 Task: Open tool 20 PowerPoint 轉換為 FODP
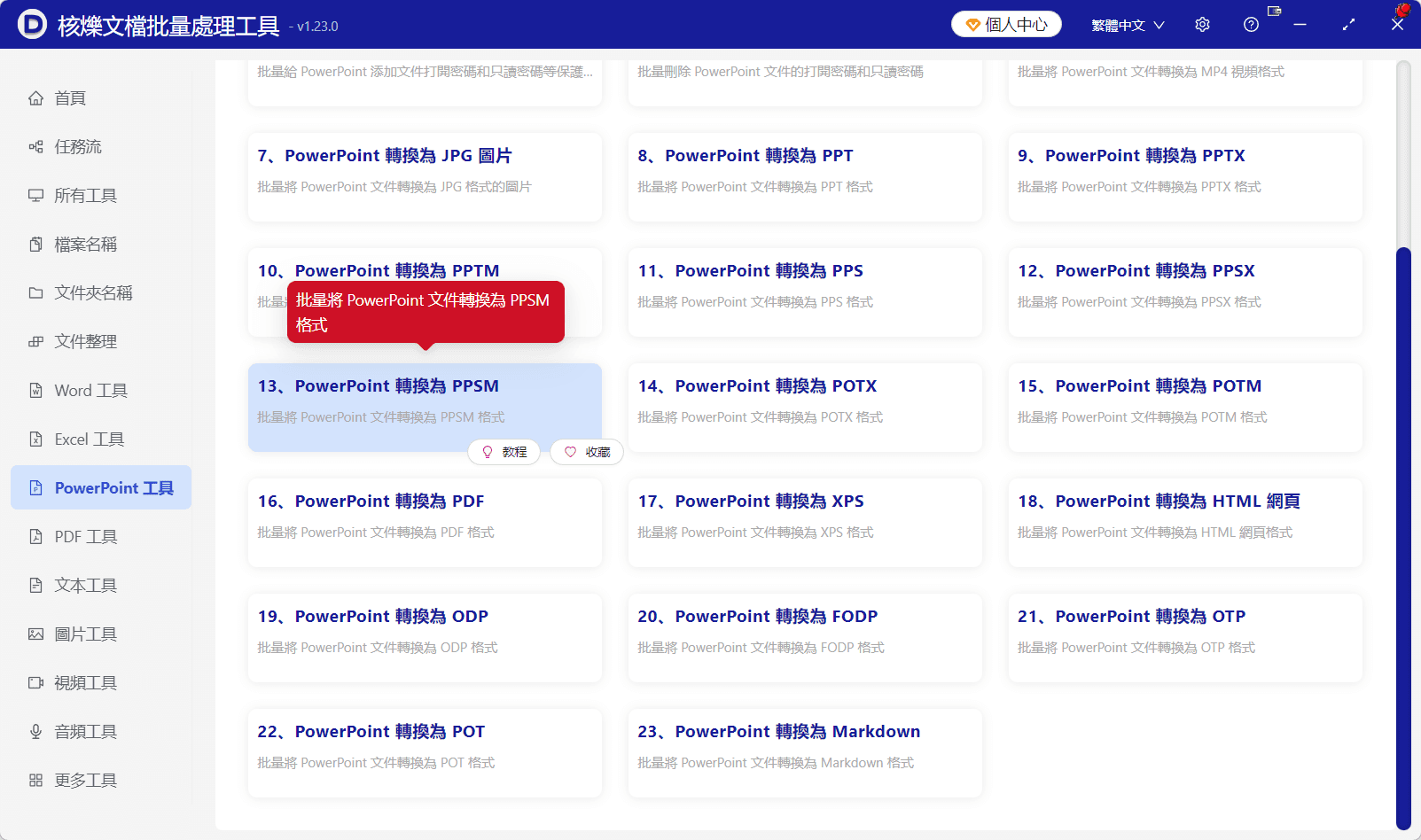pyautogui.click(x=805, y=638)
